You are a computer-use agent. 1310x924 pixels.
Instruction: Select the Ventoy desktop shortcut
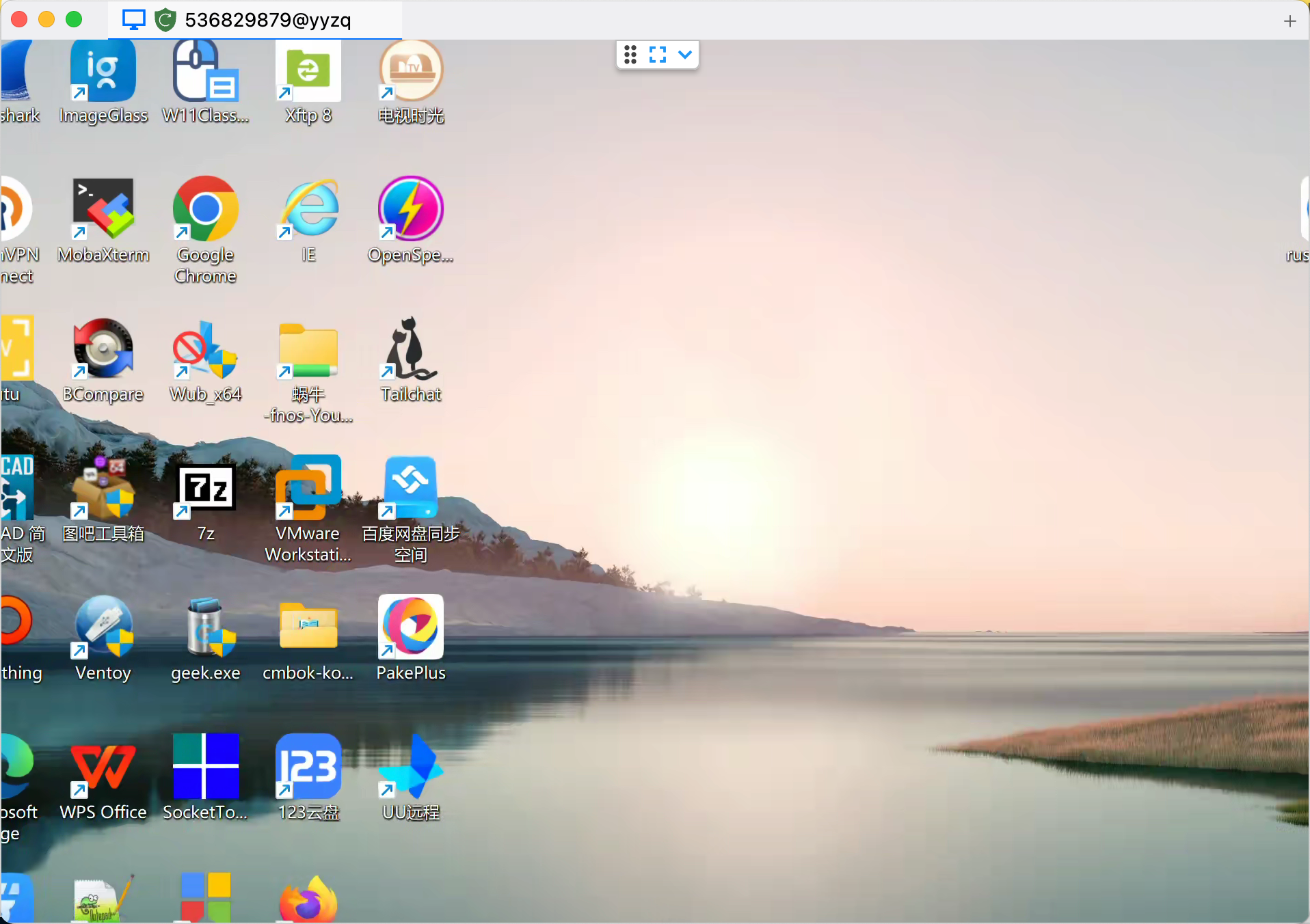[x=103, y=627]
